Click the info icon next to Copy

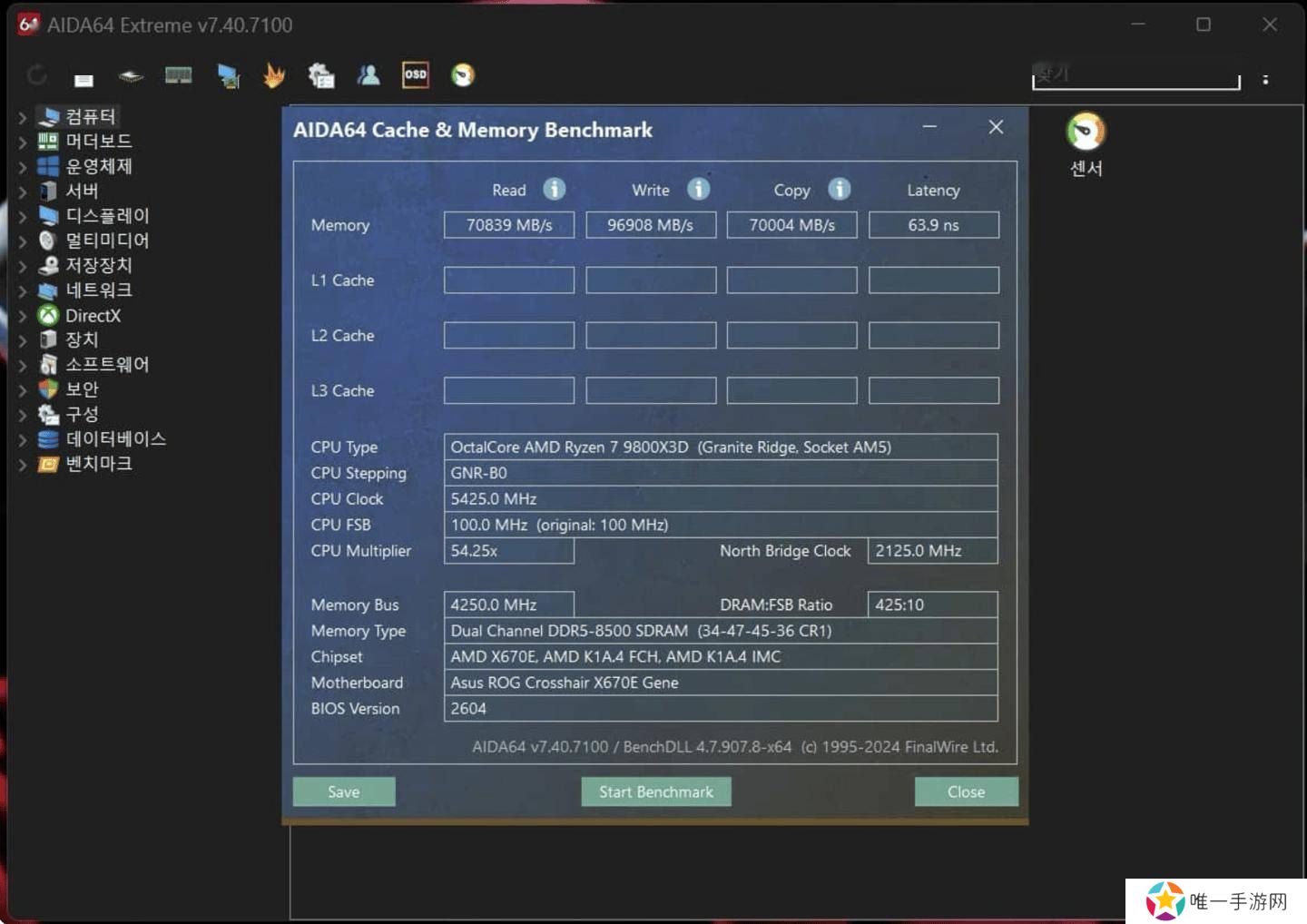click(x=840, y=189)
